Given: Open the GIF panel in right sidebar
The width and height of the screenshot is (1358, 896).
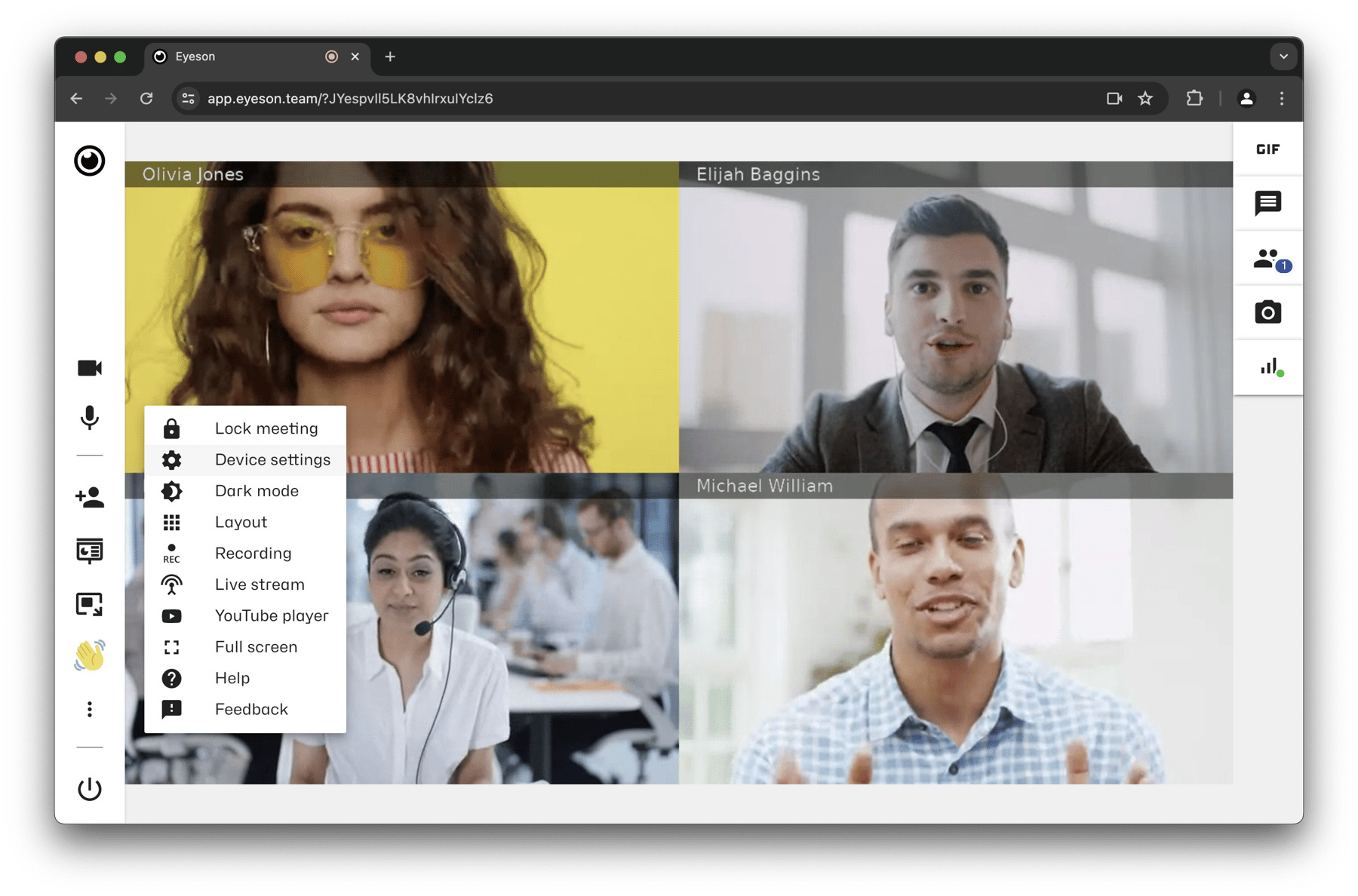Looking at the screenshot, I should coord(1267,149).
